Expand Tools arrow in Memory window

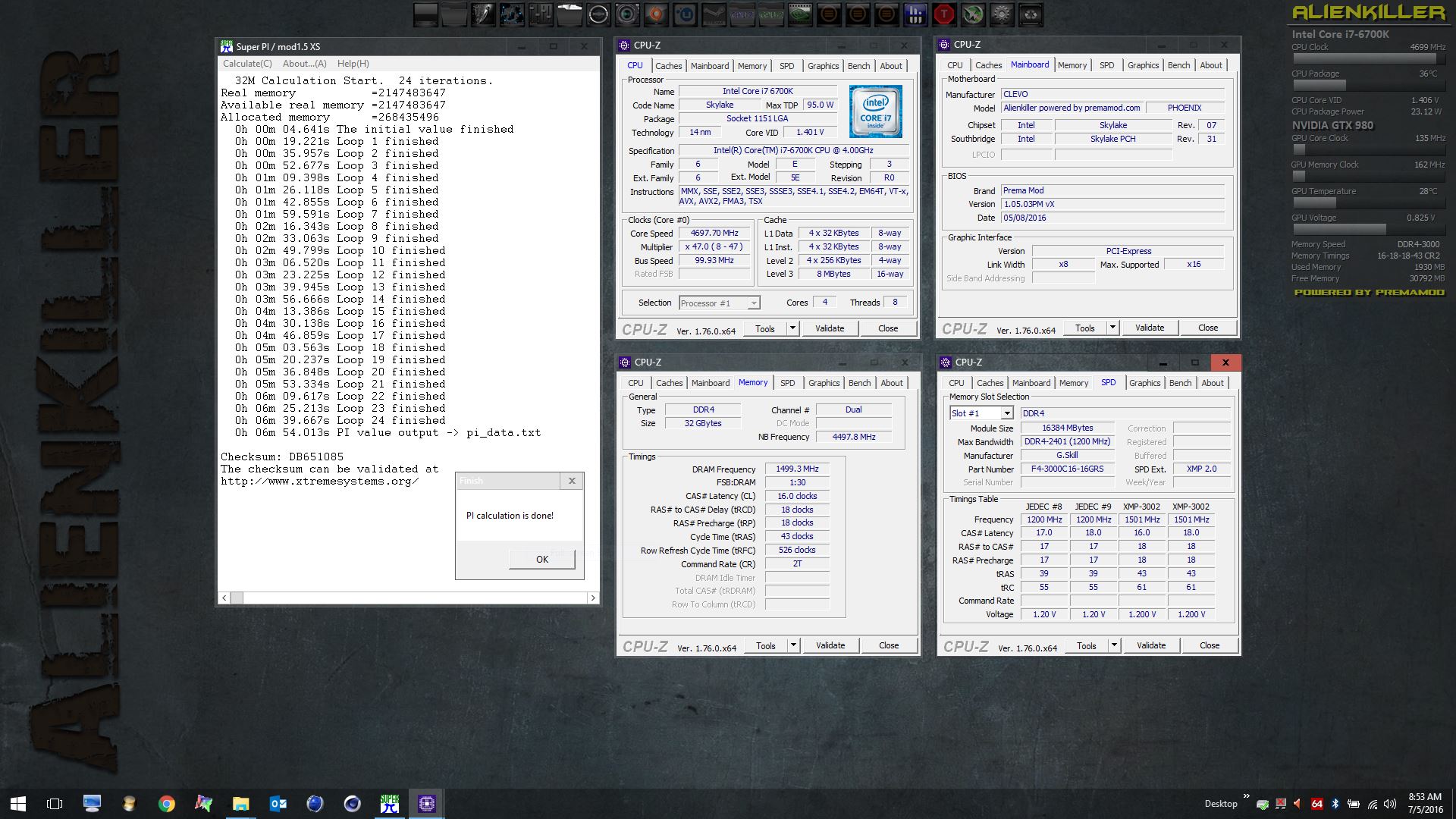tap(793, 645)
